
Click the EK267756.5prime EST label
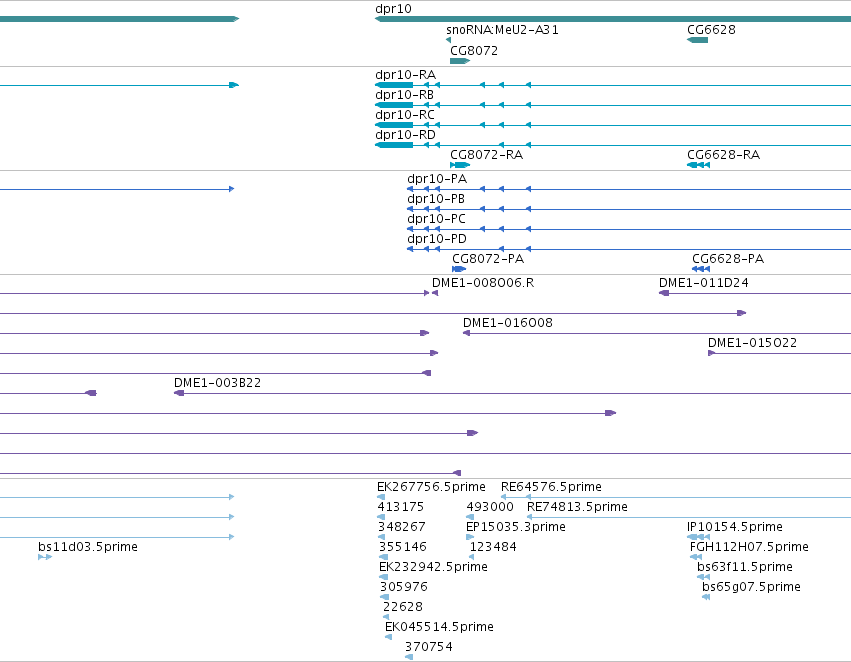tap(431, 487)
